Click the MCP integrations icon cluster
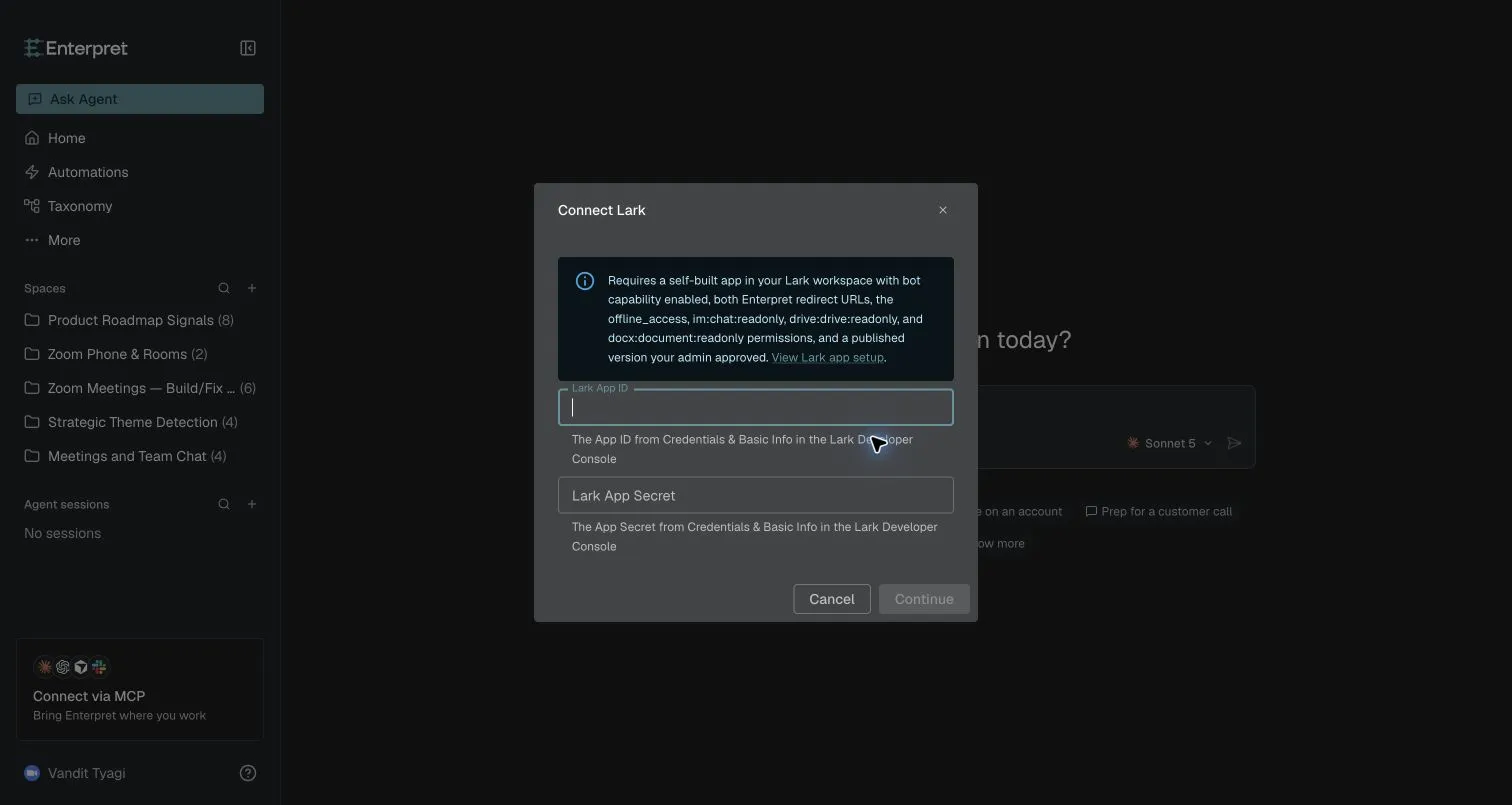 (x=71, y=666)
